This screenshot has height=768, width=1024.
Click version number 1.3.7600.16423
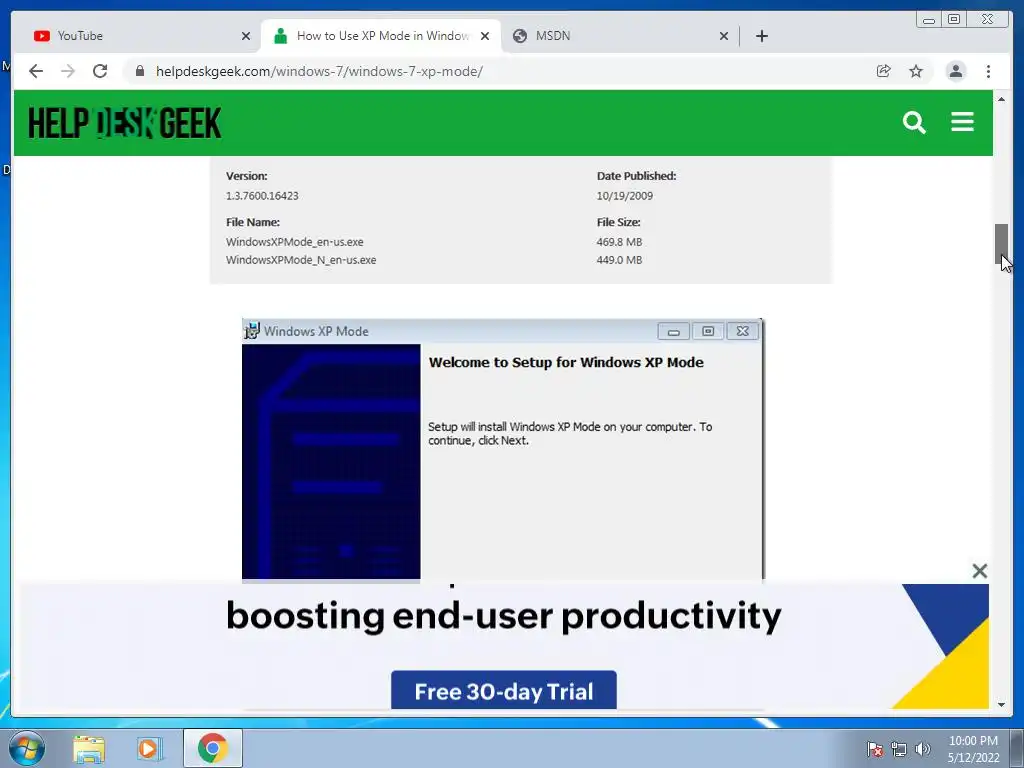[262, 196]
